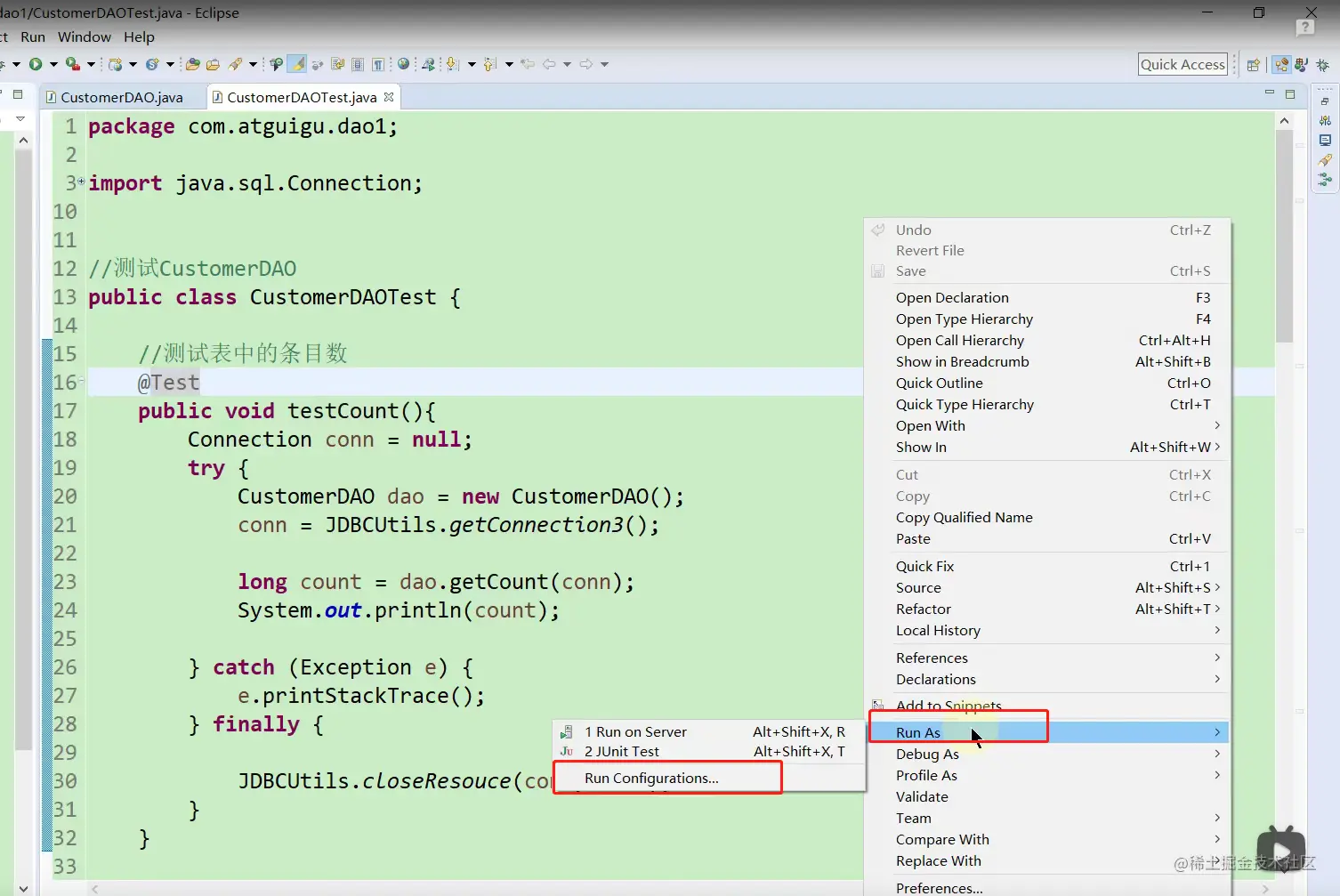Click the Open Task folder icon
The image size is (1340, 896).
coord(213,64)
